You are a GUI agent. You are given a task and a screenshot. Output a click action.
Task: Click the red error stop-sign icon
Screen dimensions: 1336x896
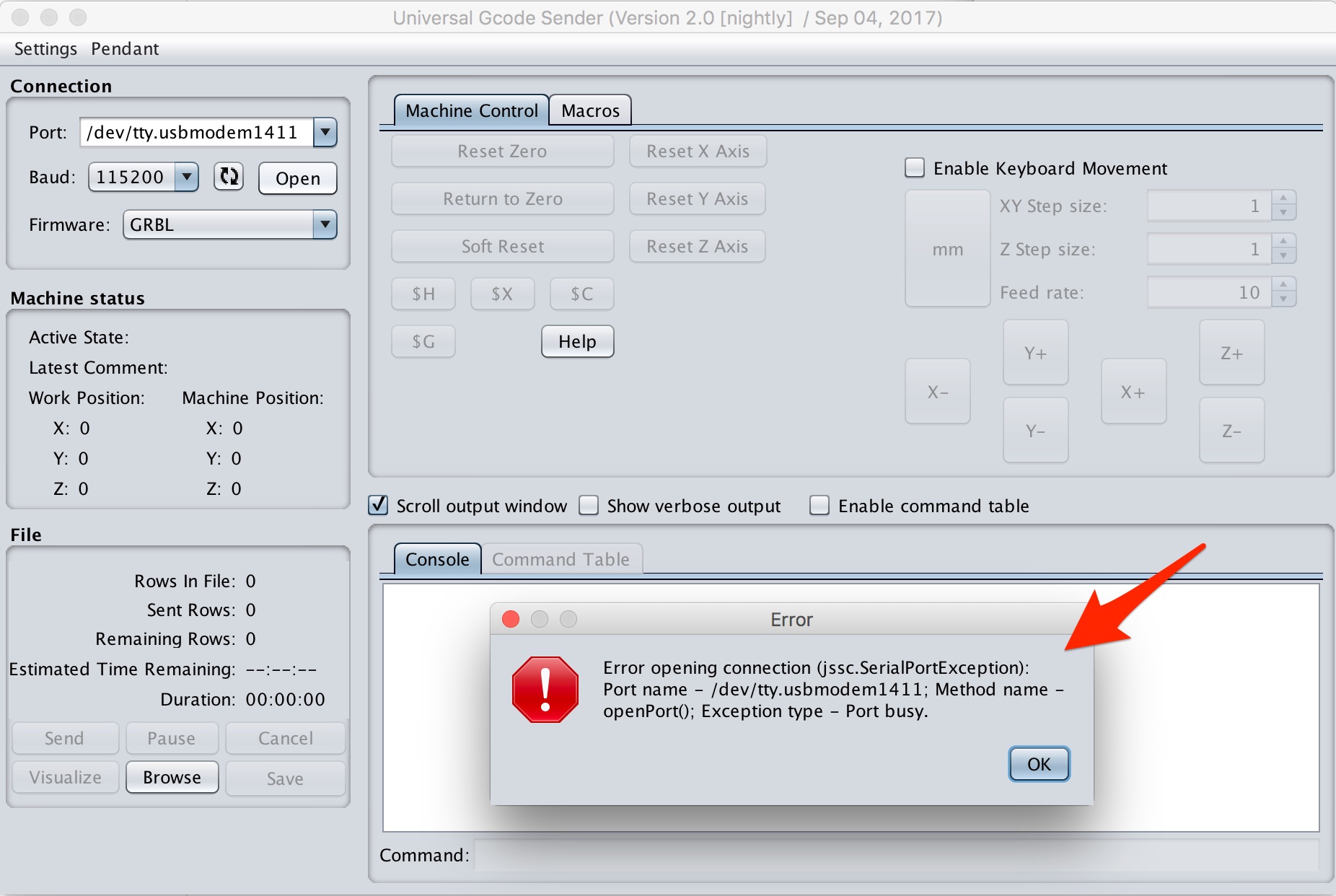545,689
